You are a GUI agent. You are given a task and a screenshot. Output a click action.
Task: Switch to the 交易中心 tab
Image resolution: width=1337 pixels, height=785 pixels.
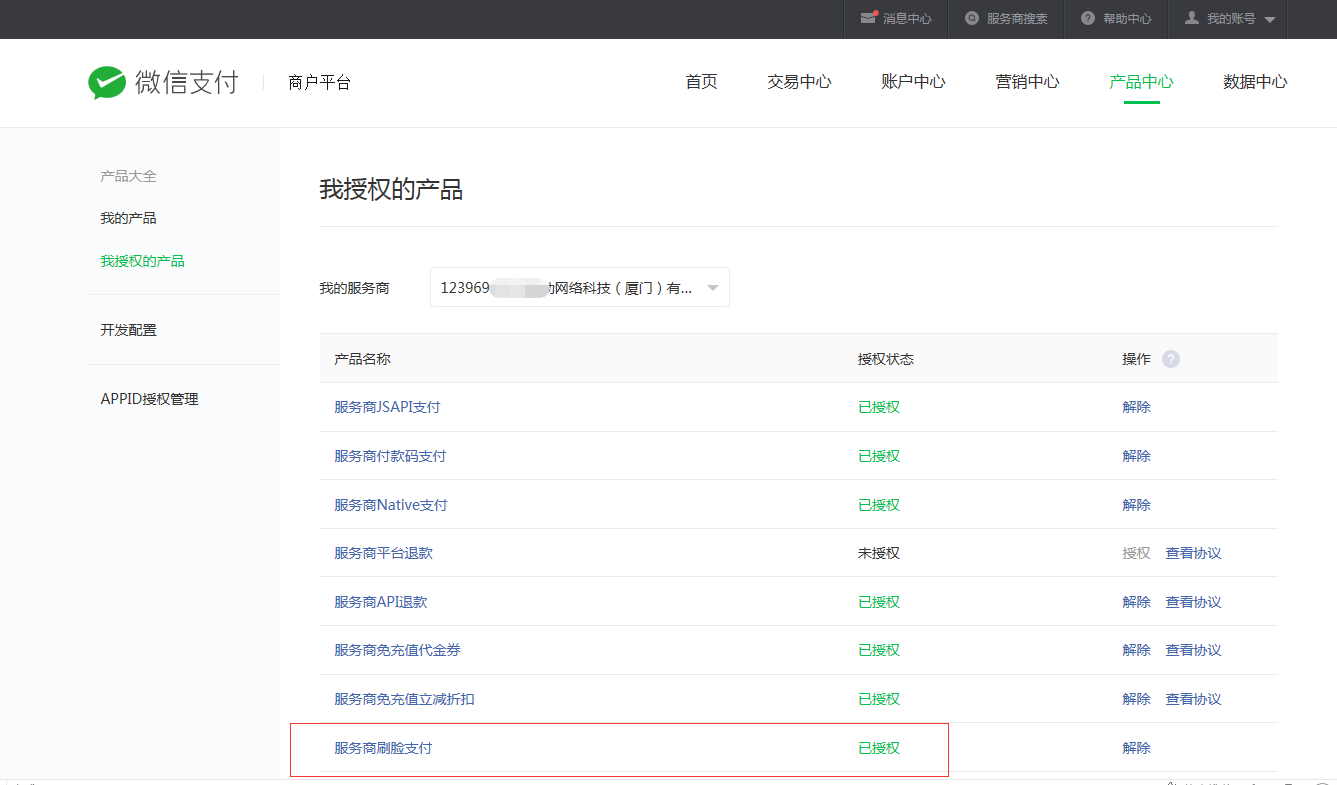coord(799,82)
